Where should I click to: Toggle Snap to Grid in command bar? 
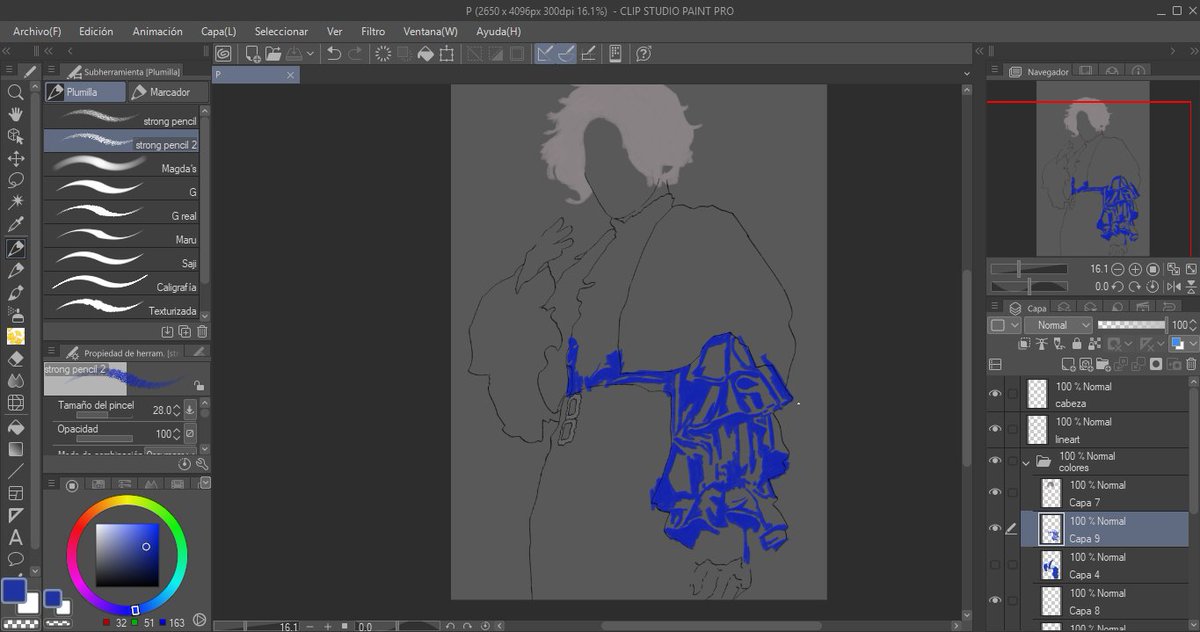click(x=588, y=53)
